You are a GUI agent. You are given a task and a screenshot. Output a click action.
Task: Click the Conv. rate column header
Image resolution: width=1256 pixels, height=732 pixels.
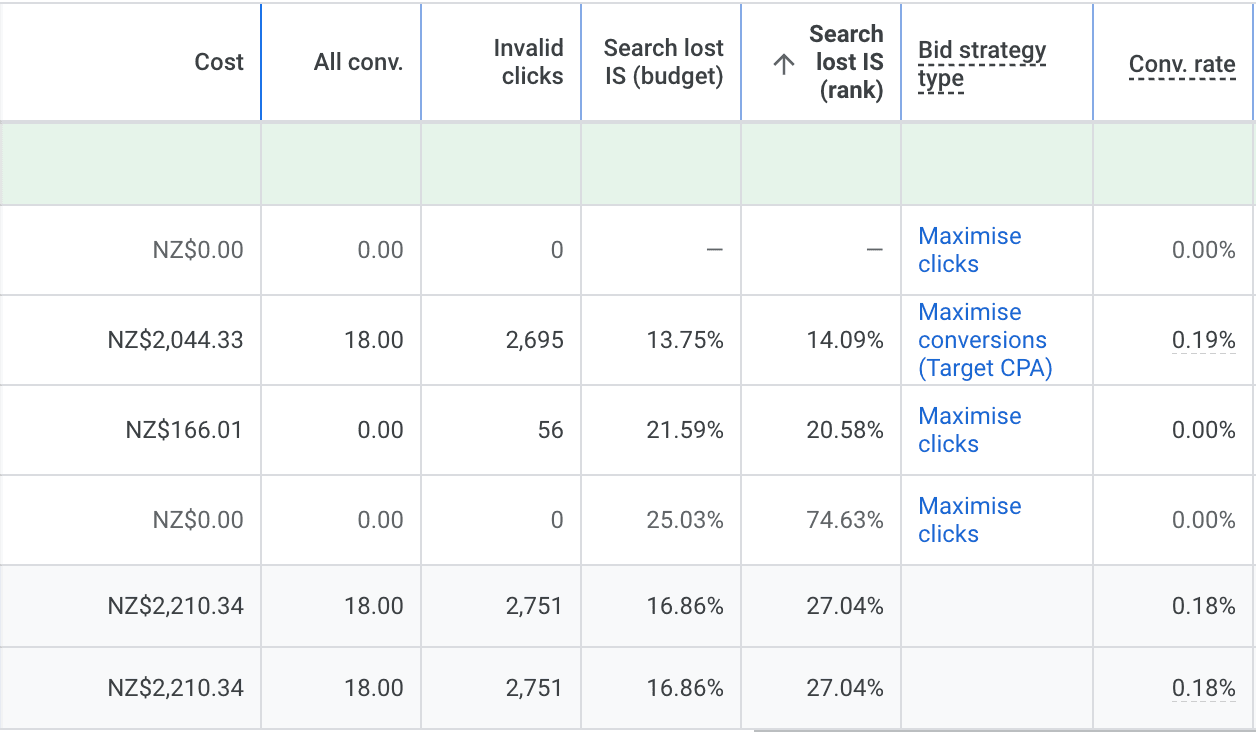tap(1181, 65)
